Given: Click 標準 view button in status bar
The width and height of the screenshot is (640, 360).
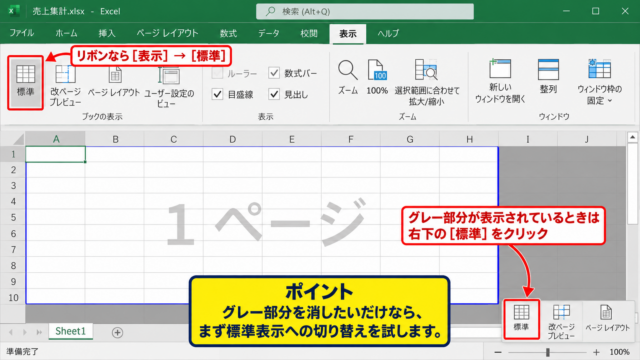Looking at the screenshot, I should click(x=521, y=319).
